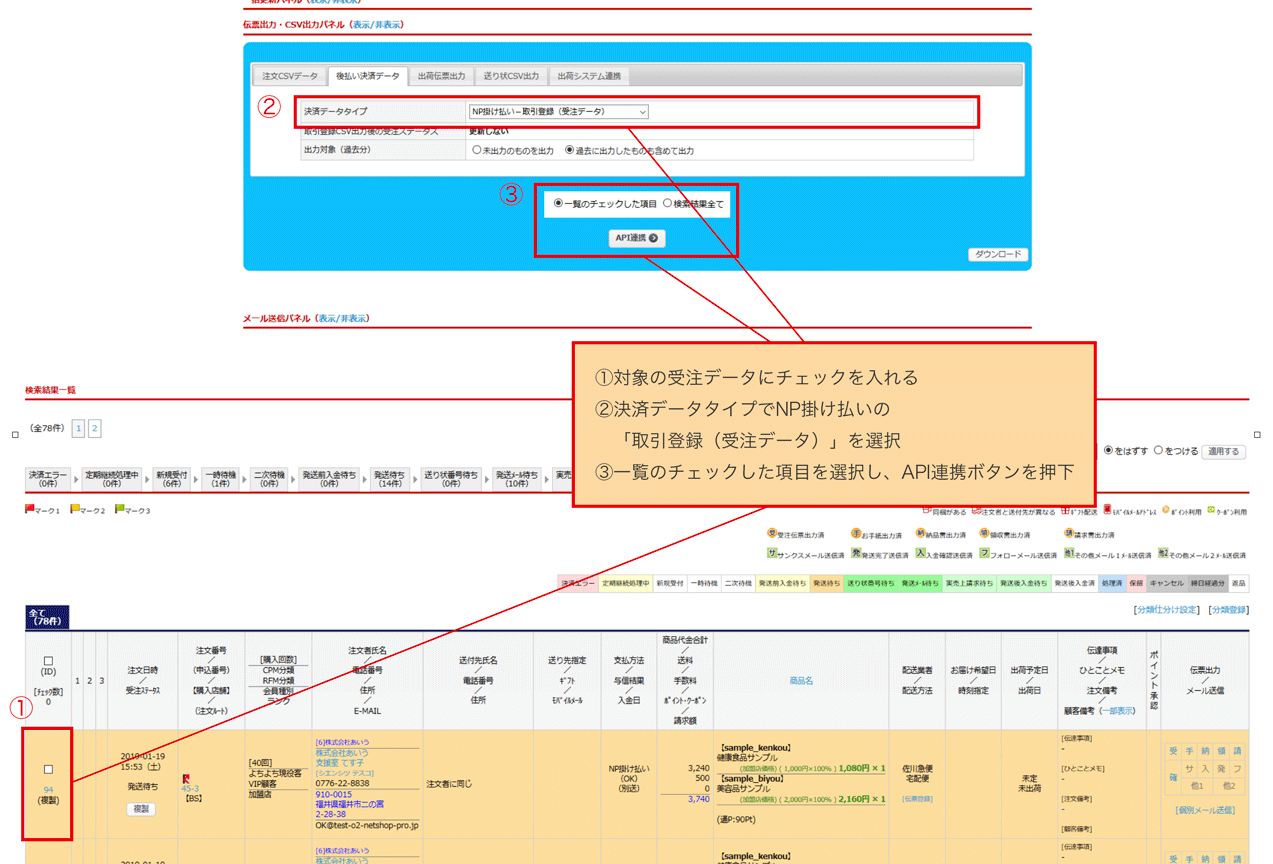Click the red マーク1 flag icon
The image size is (1273, 864).
tap(29, 510)
